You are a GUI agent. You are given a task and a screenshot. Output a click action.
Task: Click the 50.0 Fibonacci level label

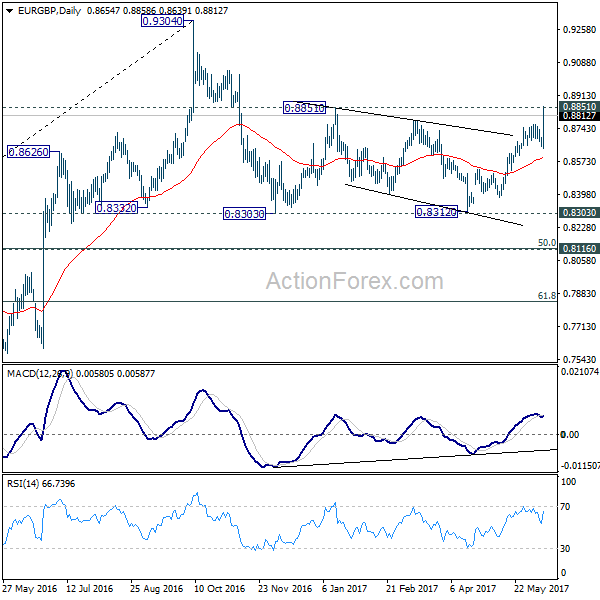pyautogui.click(x=547, y=243)
